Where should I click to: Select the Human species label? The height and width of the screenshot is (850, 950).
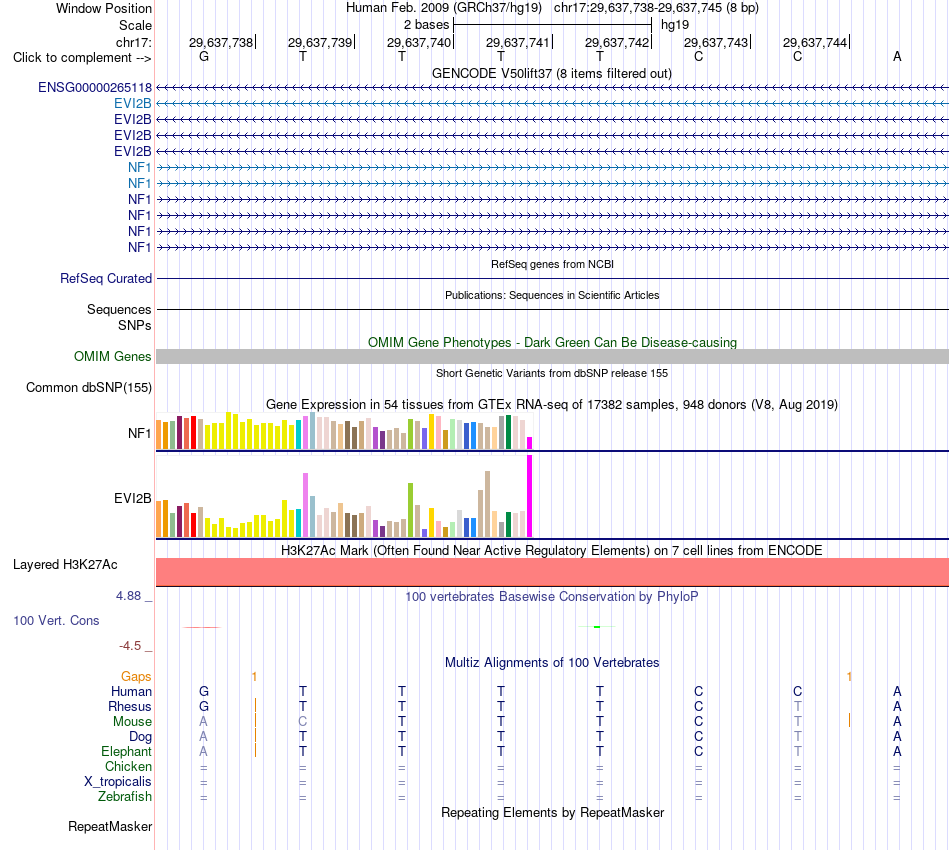tap(131, 691)
